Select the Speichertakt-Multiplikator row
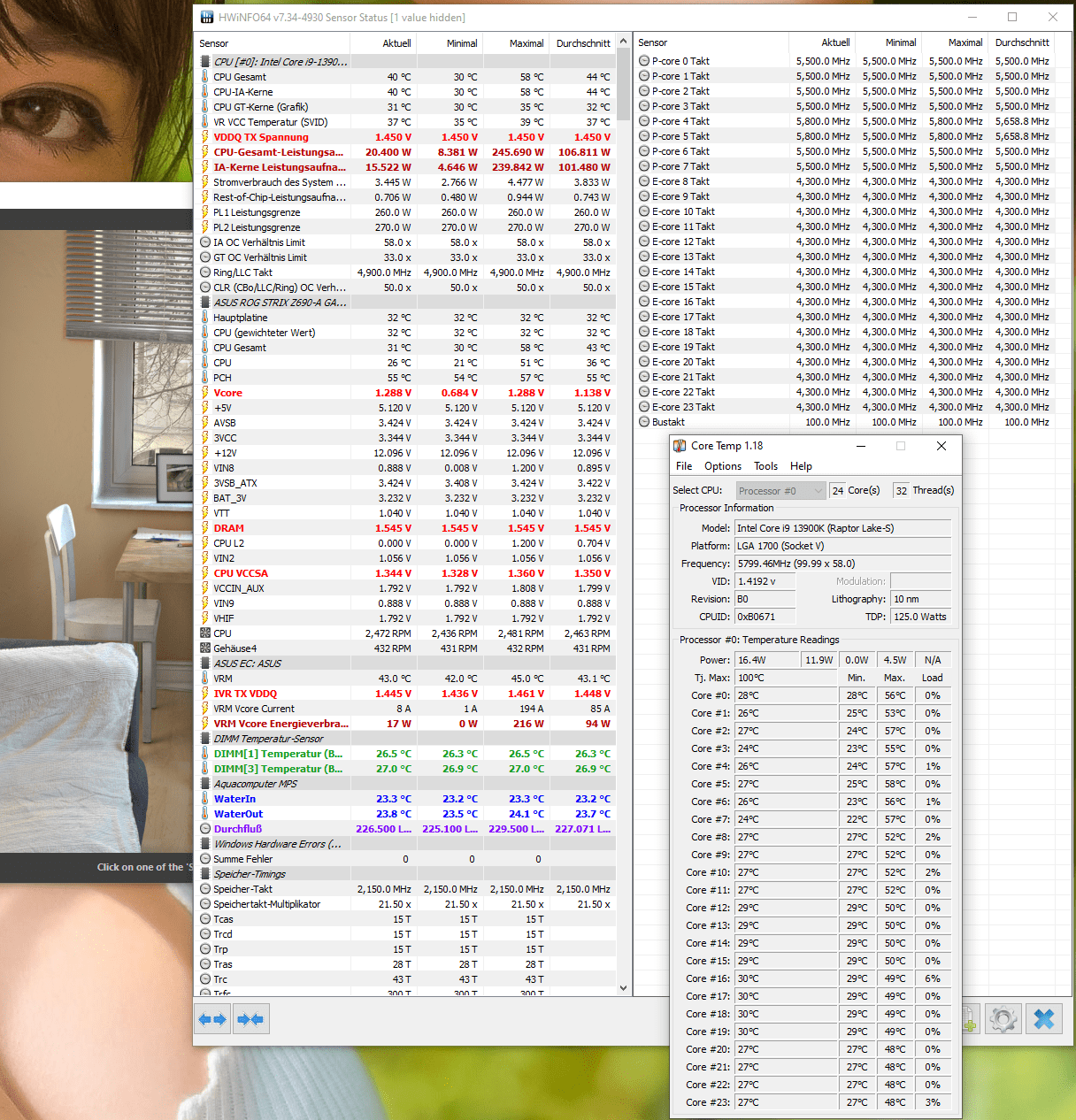 pyautogui.click(x=405, y=904)
